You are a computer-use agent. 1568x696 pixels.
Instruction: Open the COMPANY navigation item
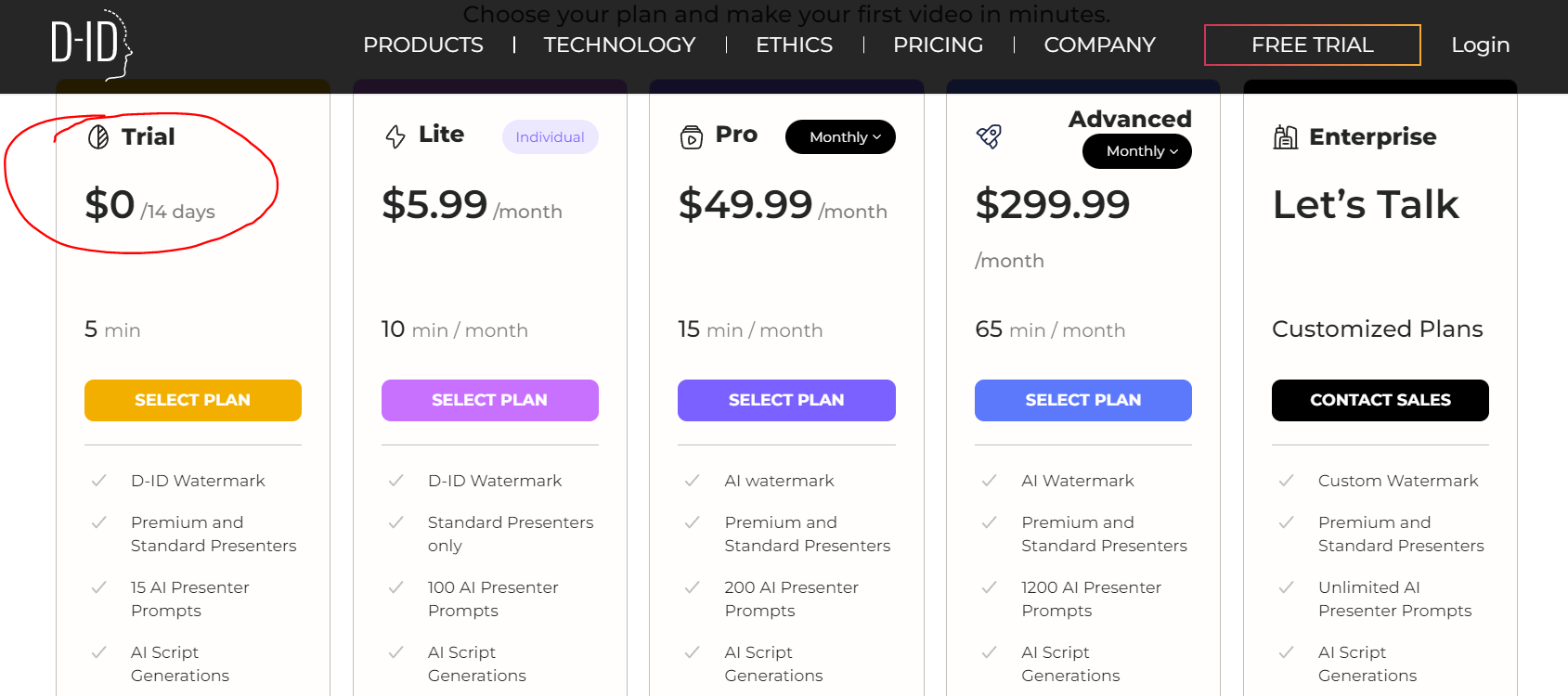[1099, 45]
